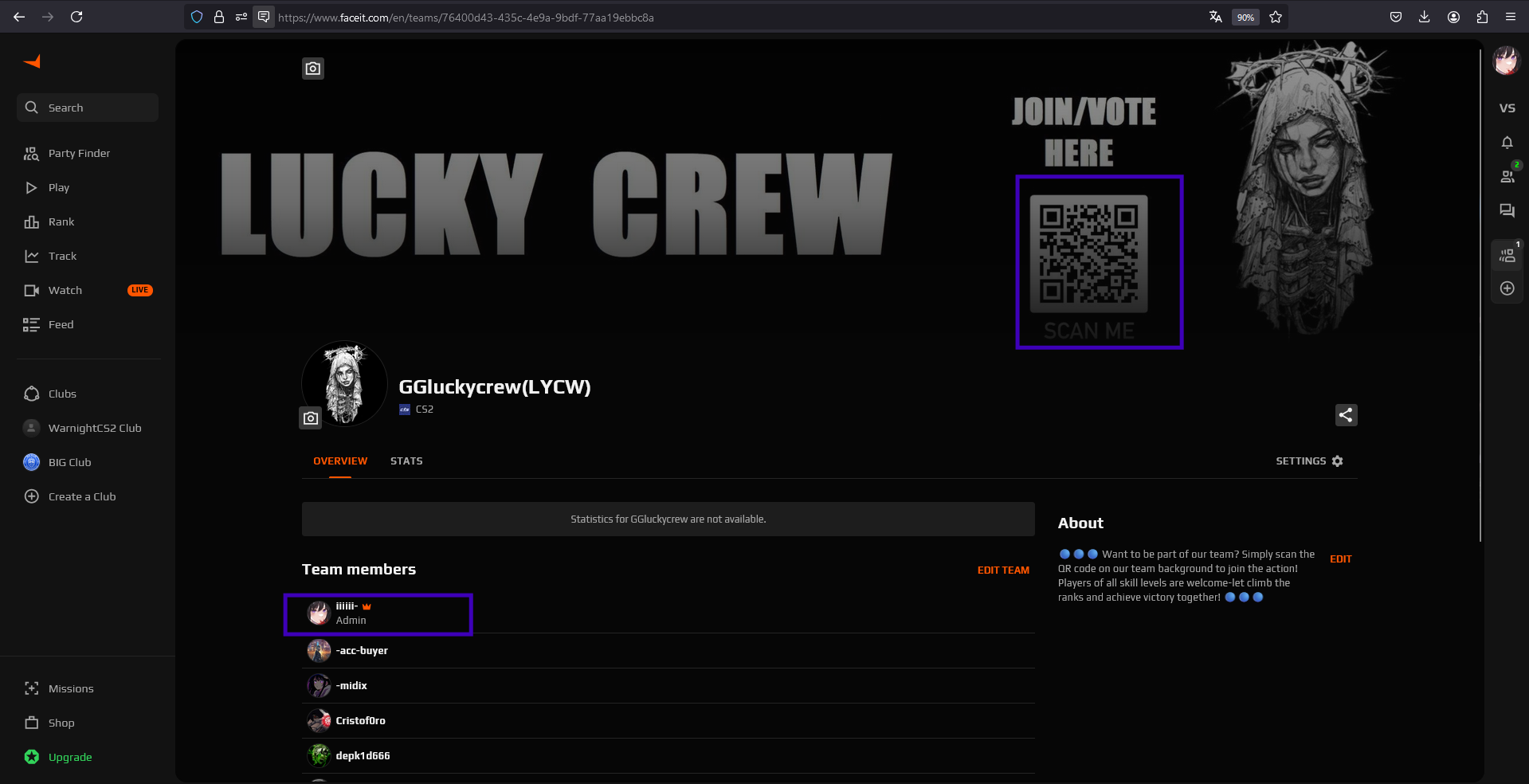Bookmark this page with the star icon
1529x784 pixels.
point(1276,17)
